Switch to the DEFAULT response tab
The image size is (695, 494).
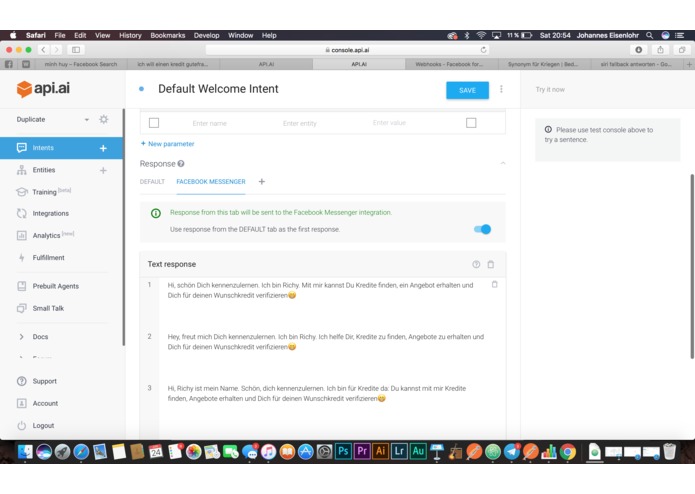[x=152, y=182]
